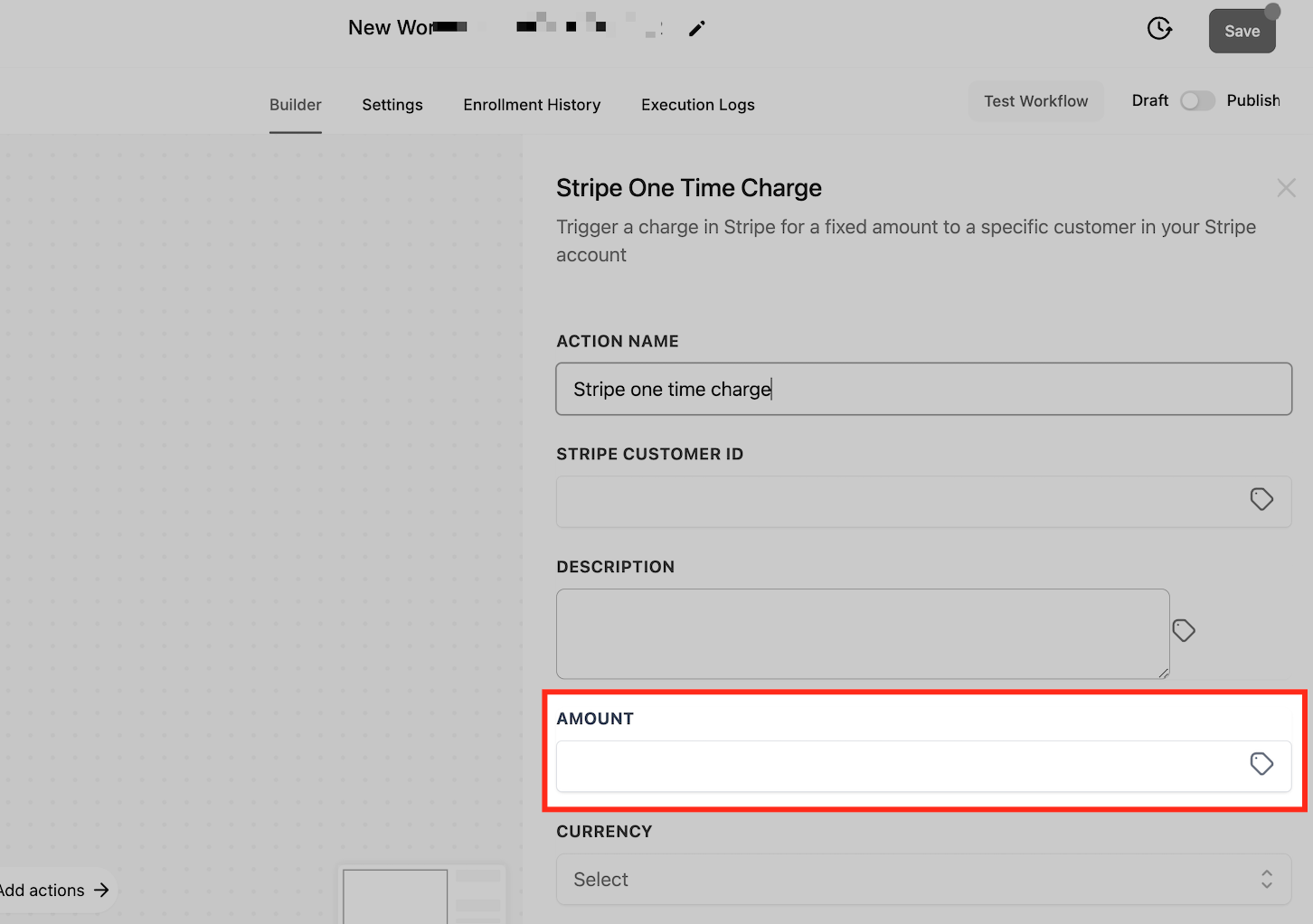
Task: Click the Stripe Customer ID field
Action: (x=923, y=502)
